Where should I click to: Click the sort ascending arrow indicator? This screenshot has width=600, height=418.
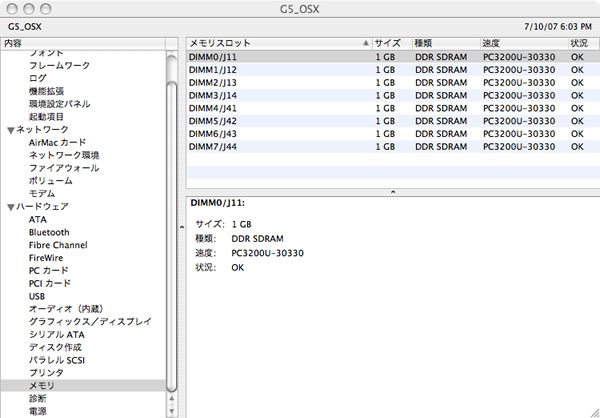click(x=366, y=43)
